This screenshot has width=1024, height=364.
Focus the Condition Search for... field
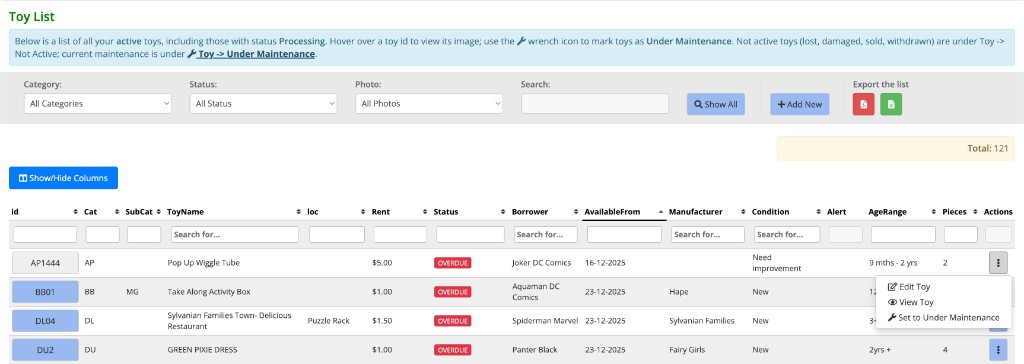[787, 234]
